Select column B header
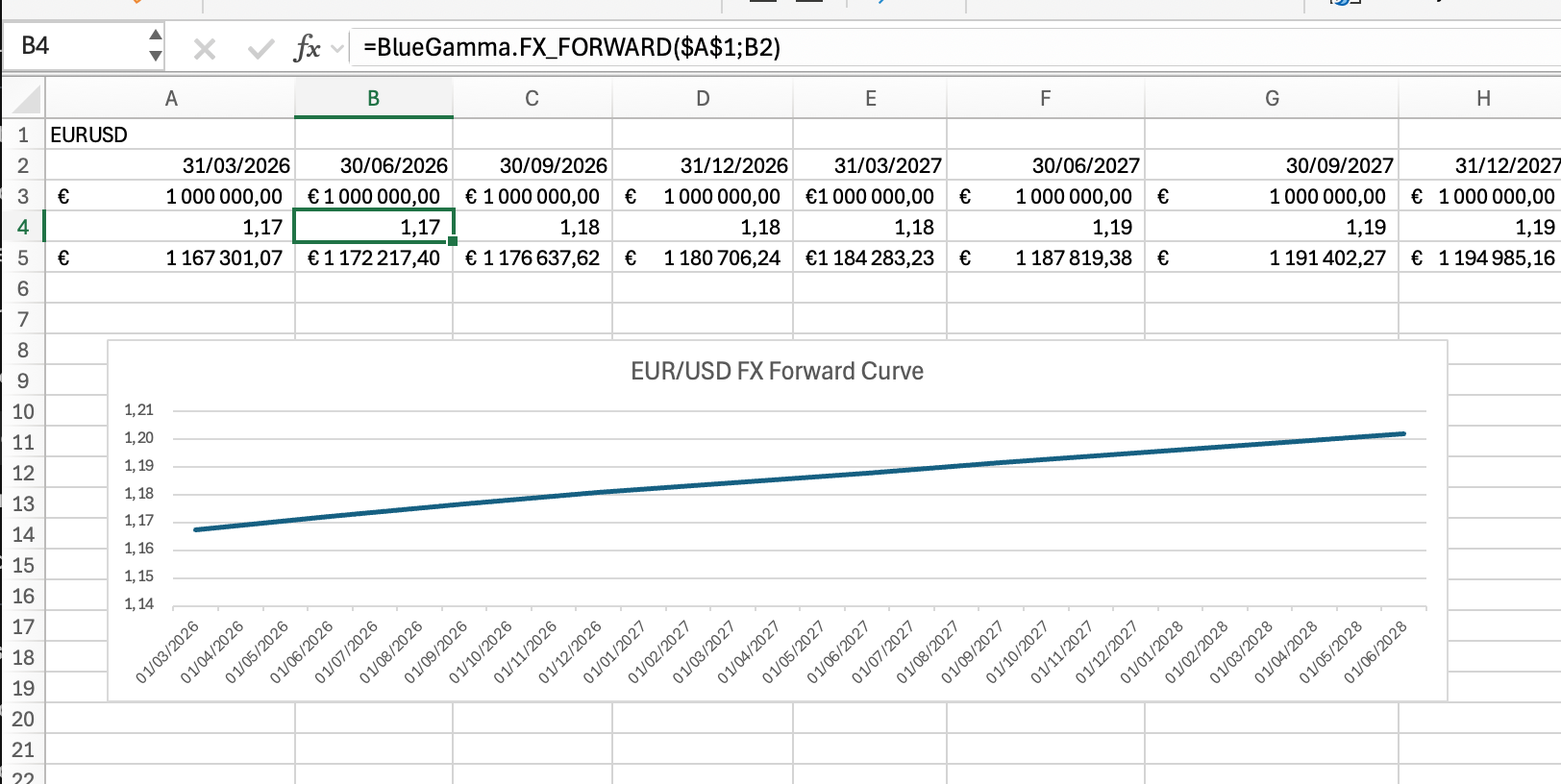This screenshot has width=1561, height=784. pyautogui.click(x=373, y=99)
